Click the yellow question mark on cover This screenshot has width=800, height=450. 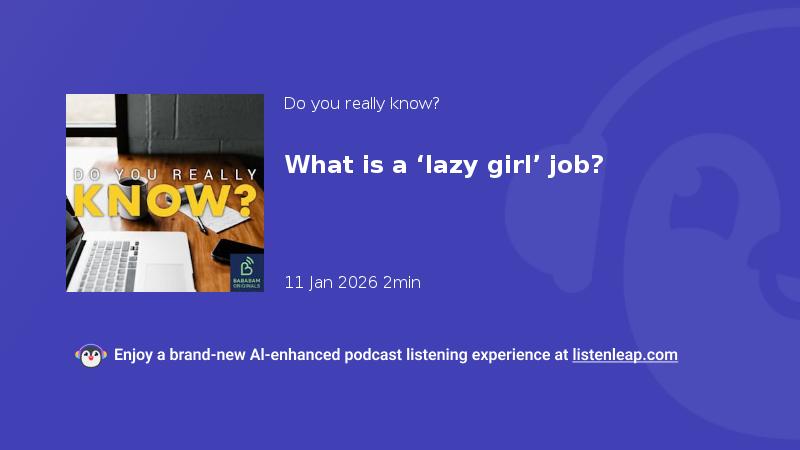click(245, 201)
